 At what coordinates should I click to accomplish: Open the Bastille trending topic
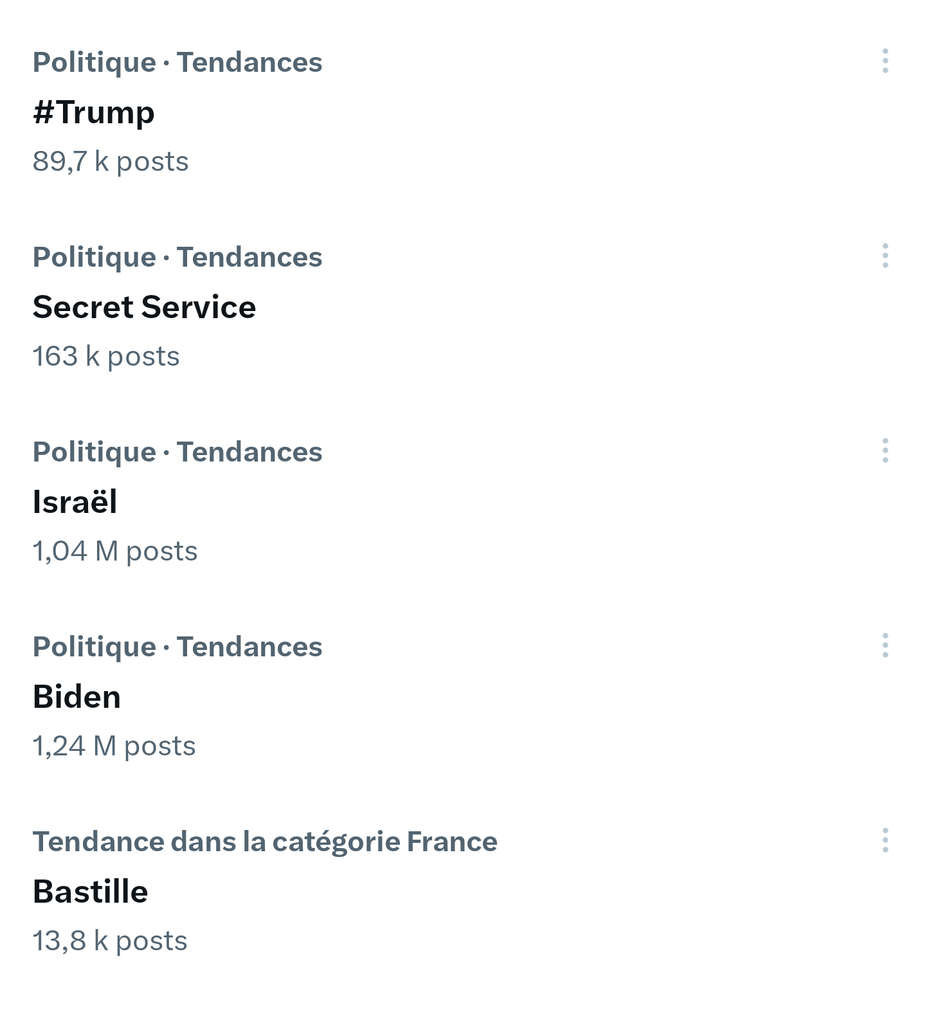pos(90,892)
